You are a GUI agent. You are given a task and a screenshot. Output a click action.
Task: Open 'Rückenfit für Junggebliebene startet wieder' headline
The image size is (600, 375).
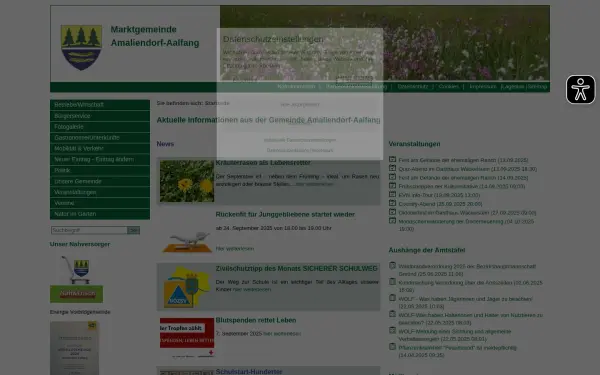285,214
